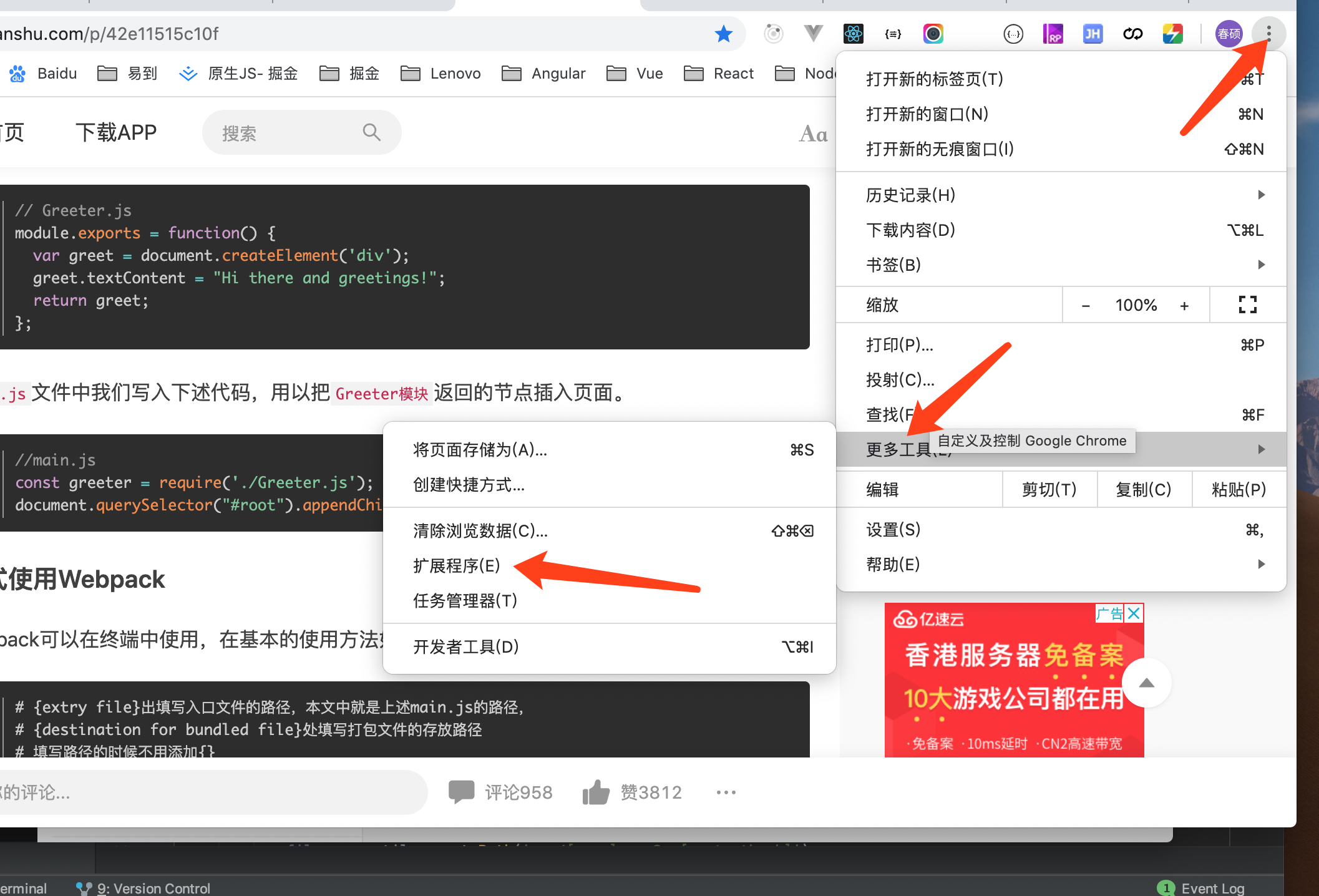Click the 下载APP link
This screenshot has height=896, width=1319.
point(116,133)
